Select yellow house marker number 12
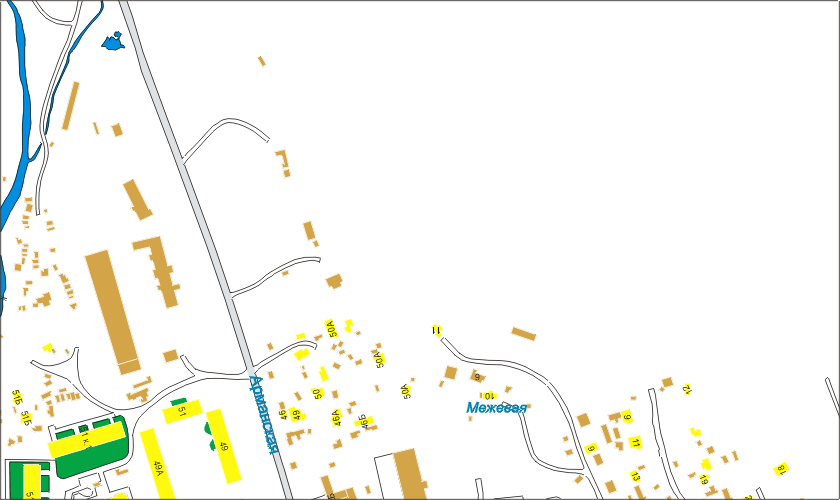 pos(686,389)
